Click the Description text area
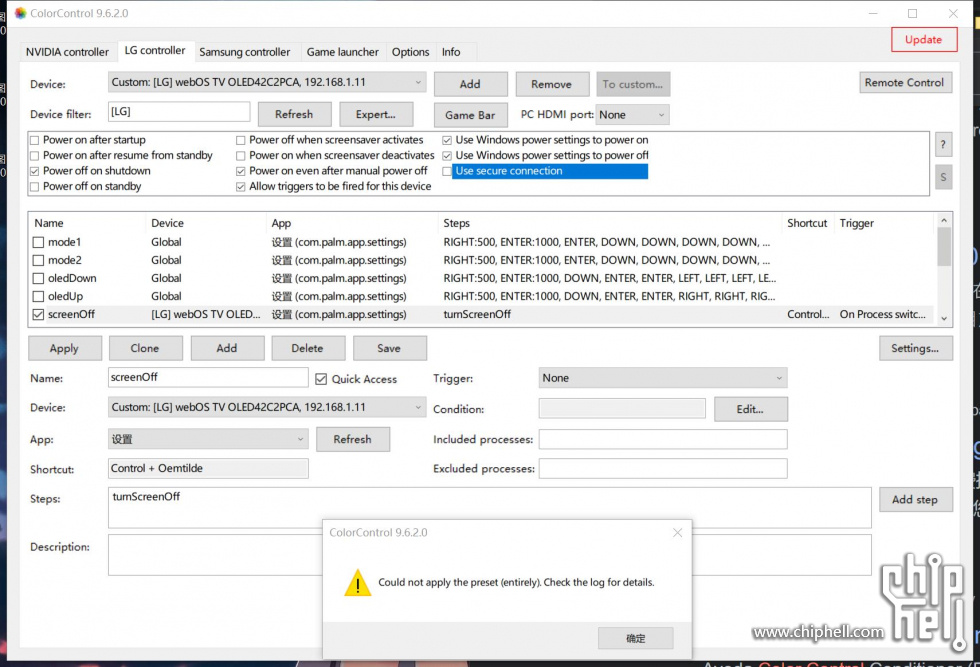 click(489, 554)
